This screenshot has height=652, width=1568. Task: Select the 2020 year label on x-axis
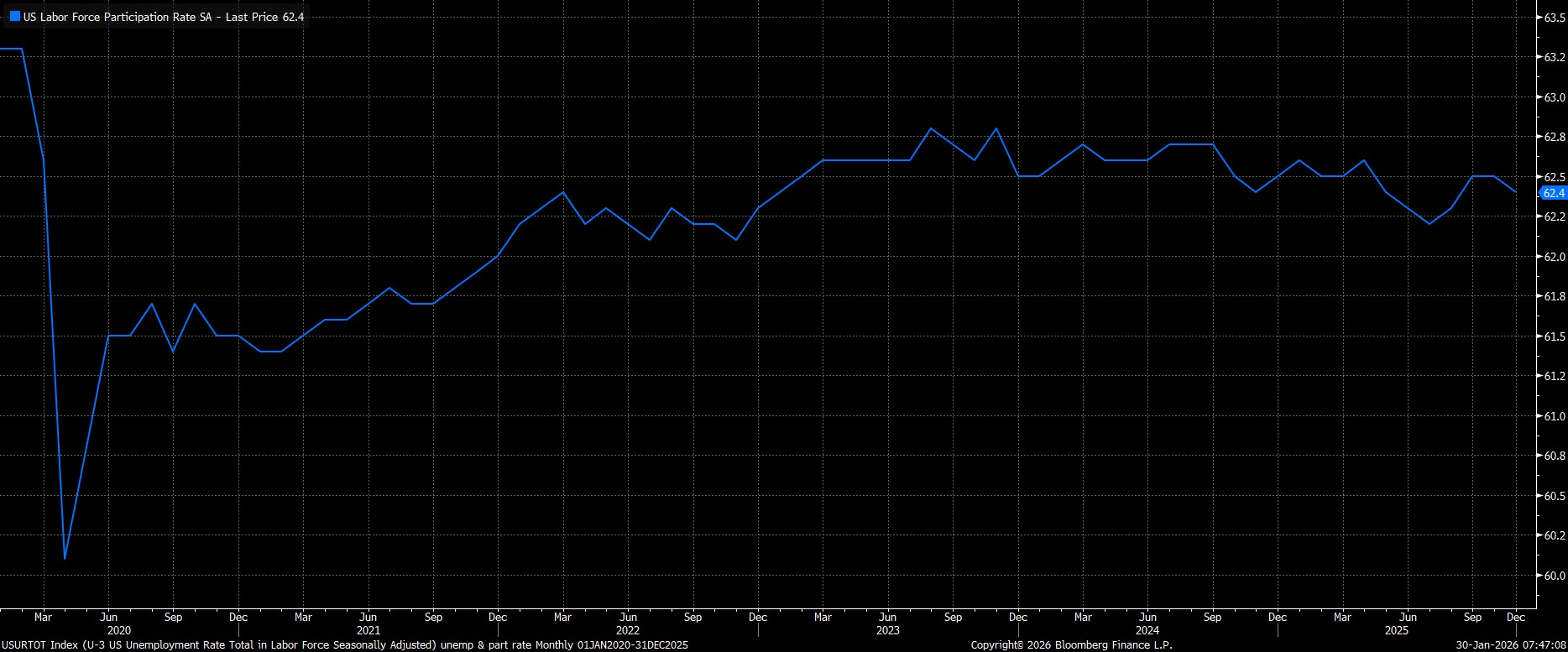(119, 630)
